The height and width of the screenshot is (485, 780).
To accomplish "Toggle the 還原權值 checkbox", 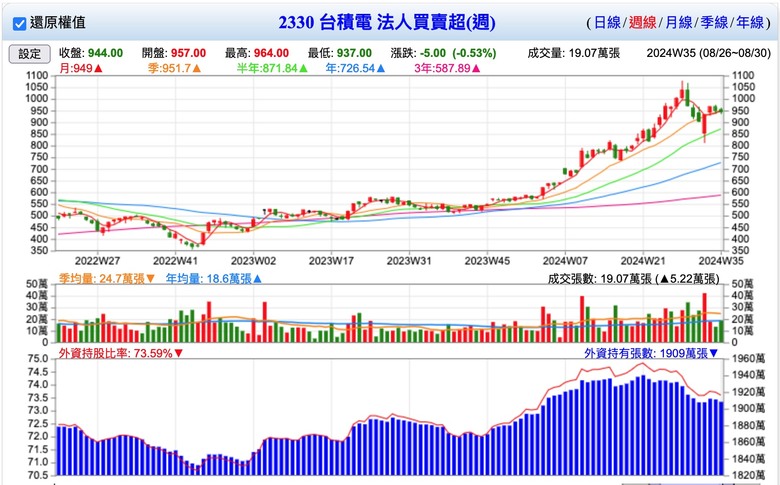I will (x=19, y=23).
